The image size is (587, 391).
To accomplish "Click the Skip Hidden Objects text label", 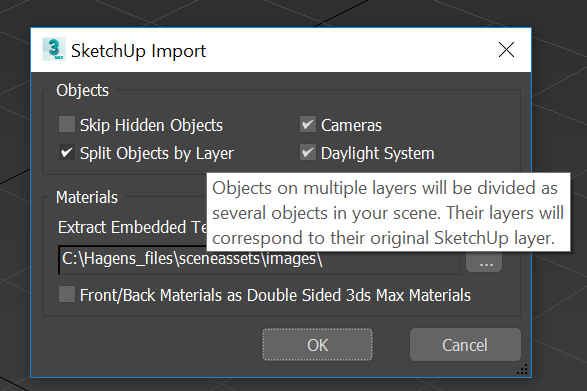I will [x=151, y=125].
